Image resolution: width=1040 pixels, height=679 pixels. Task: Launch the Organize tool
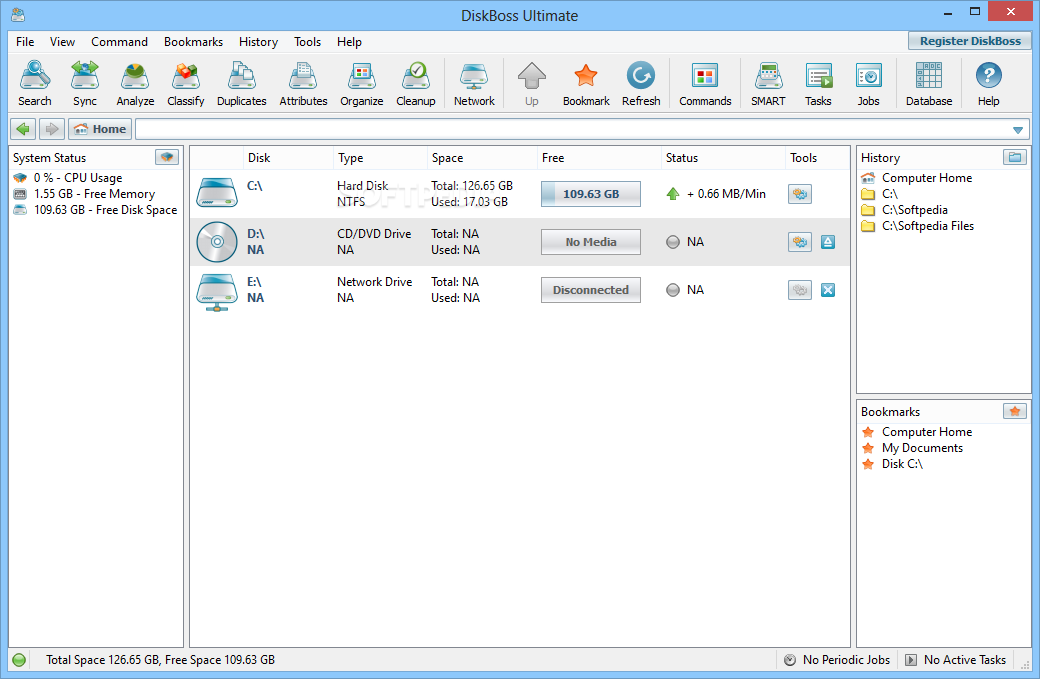coord(361,84)
